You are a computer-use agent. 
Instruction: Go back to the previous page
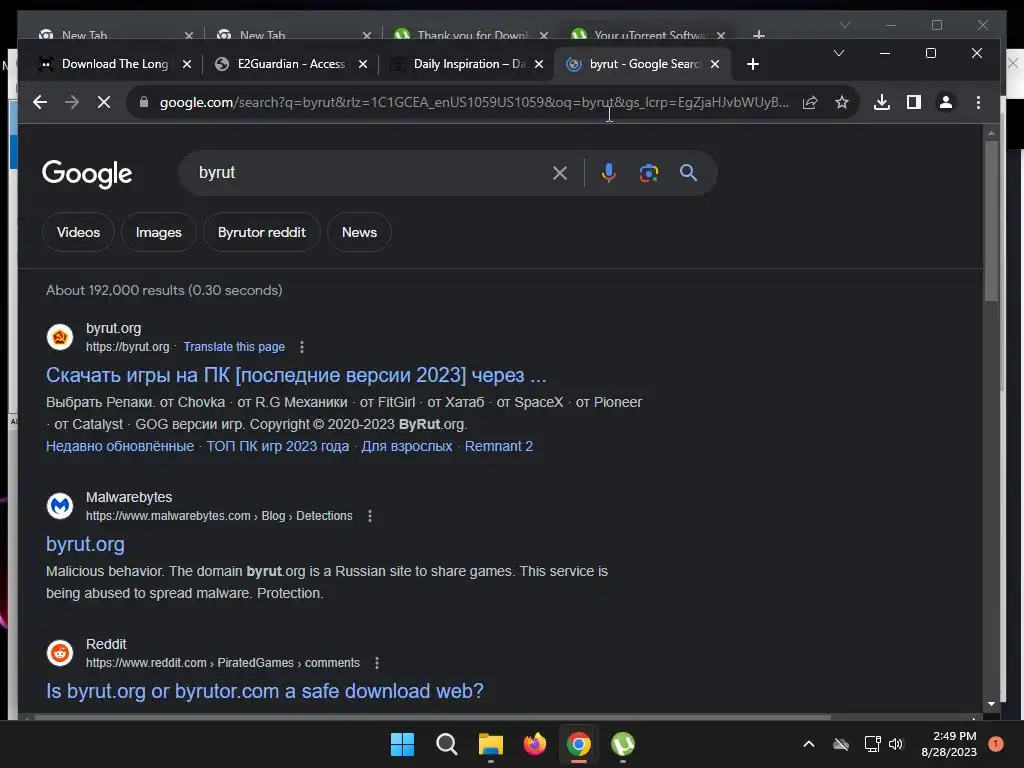(40, 102)
